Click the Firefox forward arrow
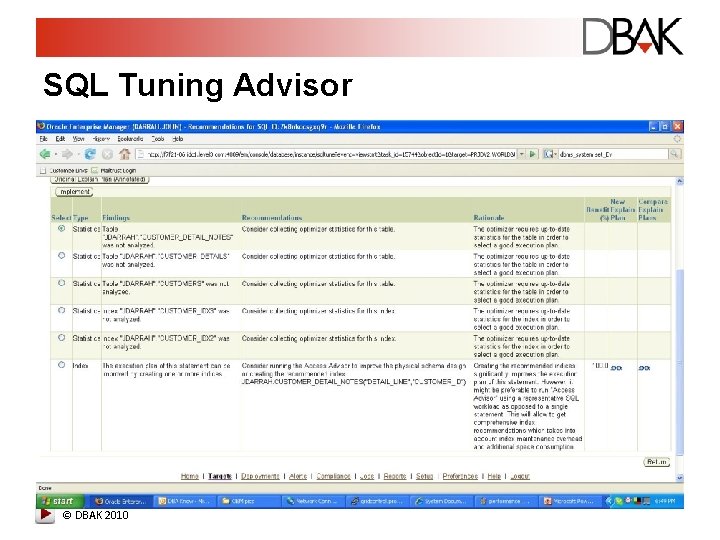 coord(67,154)
